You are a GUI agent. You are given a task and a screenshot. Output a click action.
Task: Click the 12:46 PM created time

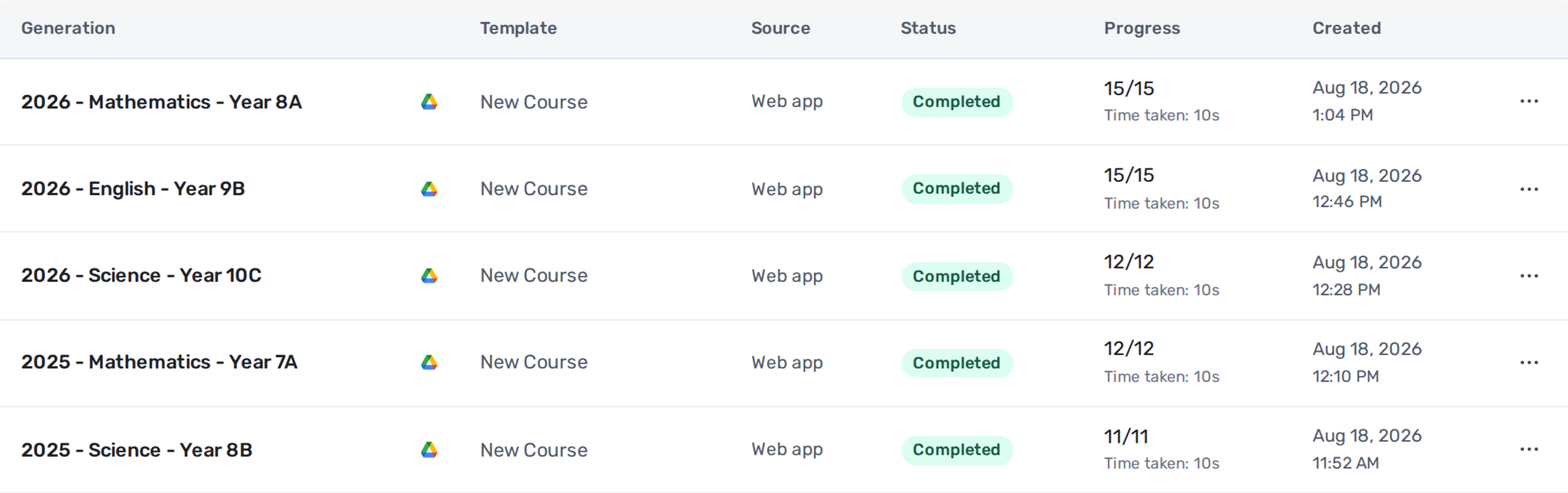[x=1347, y=202]
